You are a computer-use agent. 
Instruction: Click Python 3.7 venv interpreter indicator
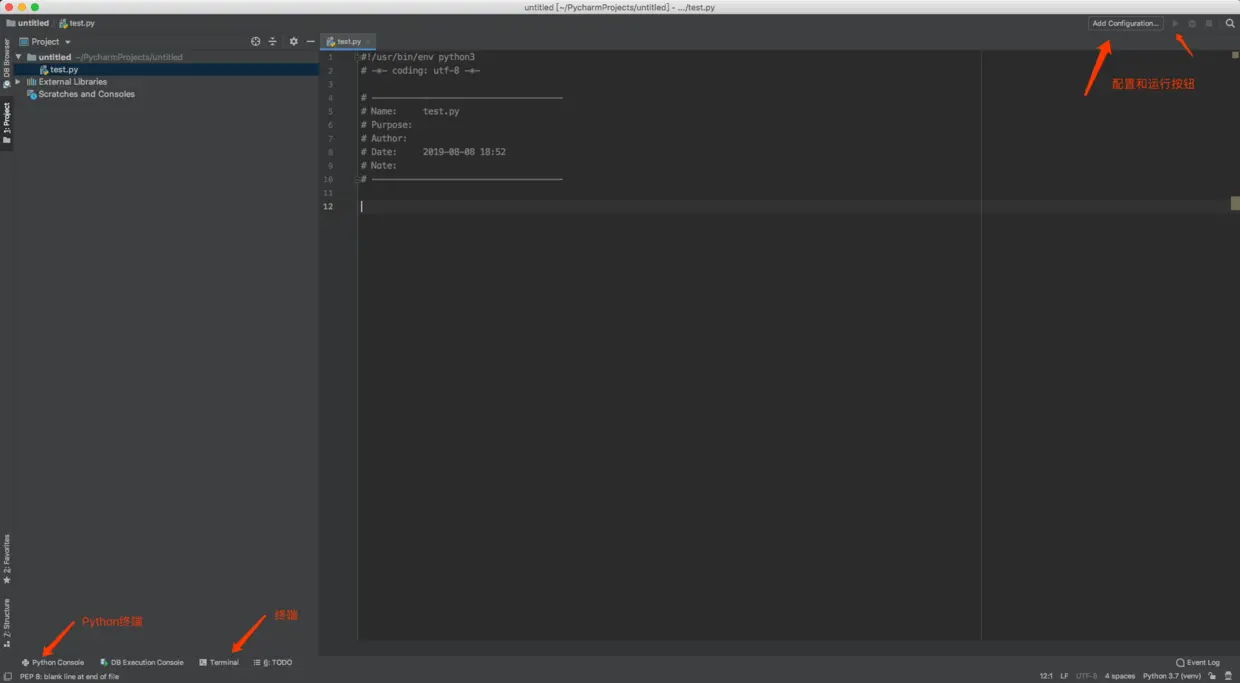tap(1173, 675)
